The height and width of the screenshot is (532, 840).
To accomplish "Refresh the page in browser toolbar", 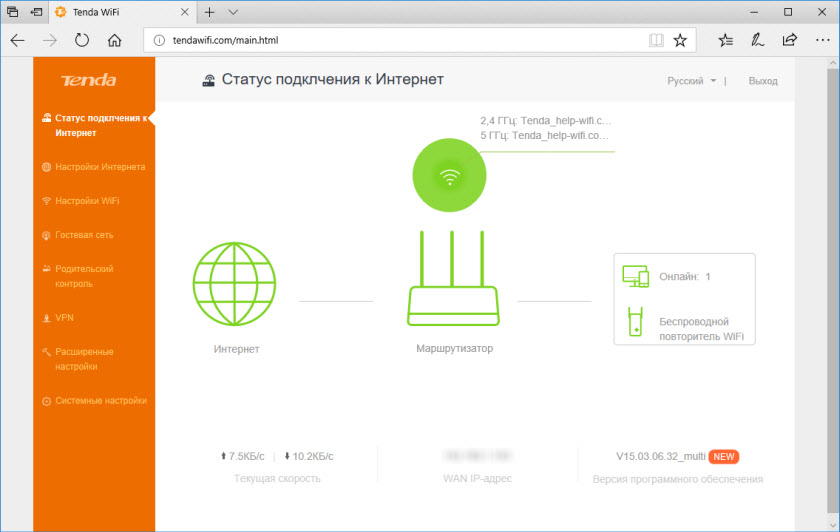I will pos(82,40).
